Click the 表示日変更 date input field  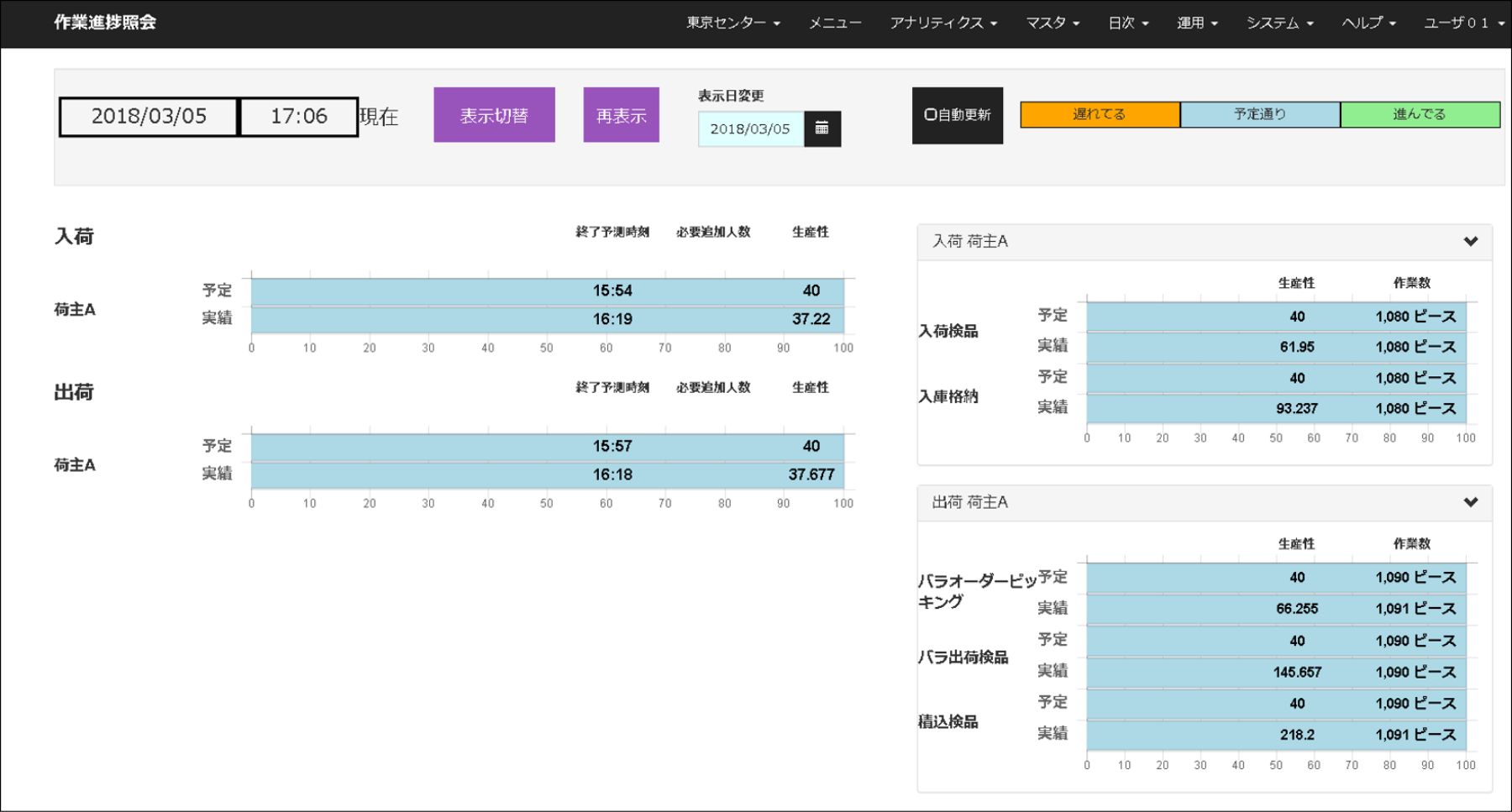[750, 128]
